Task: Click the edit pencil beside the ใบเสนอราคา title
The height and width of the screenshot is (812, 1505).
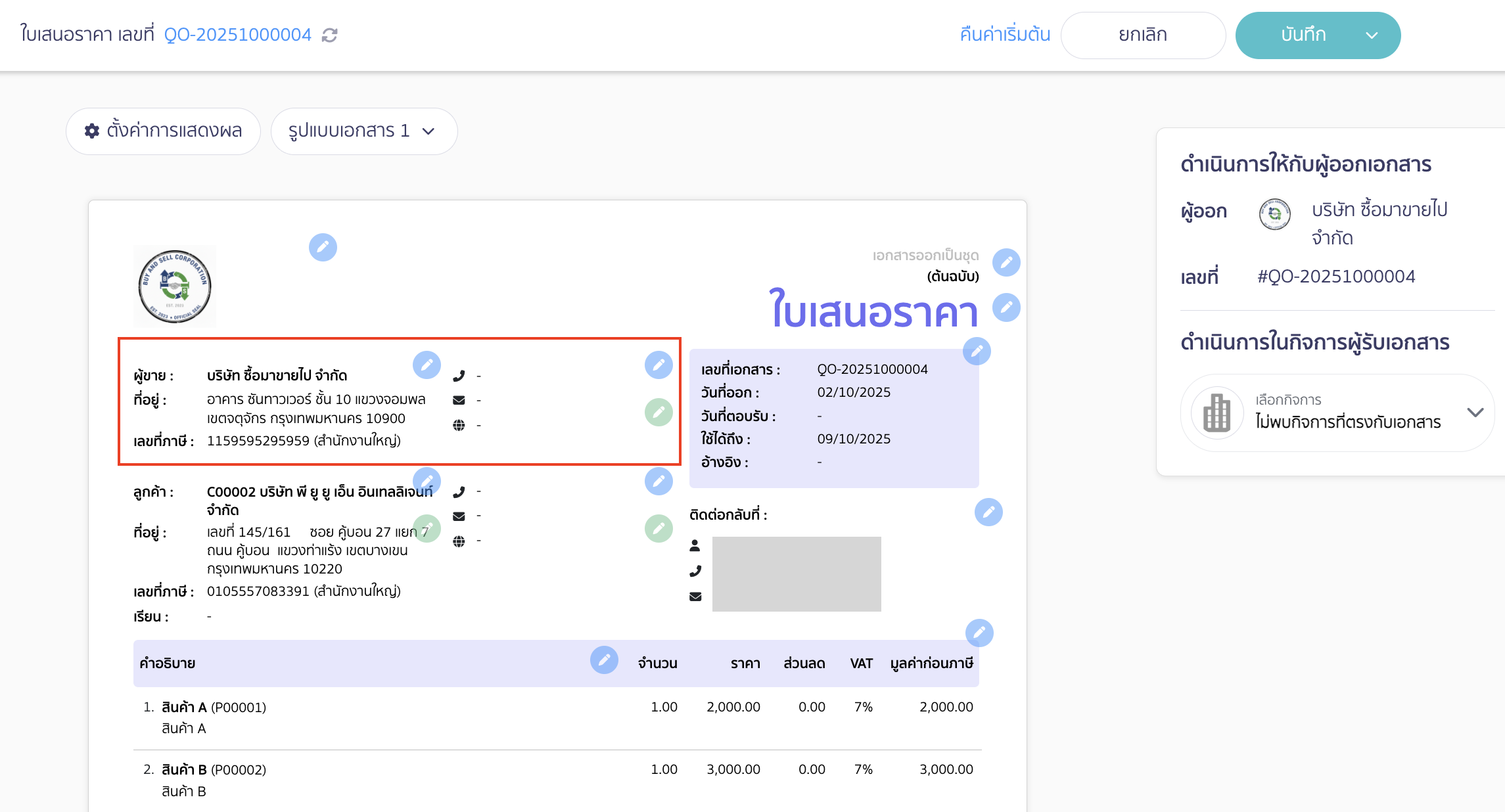Action: 1006,307
